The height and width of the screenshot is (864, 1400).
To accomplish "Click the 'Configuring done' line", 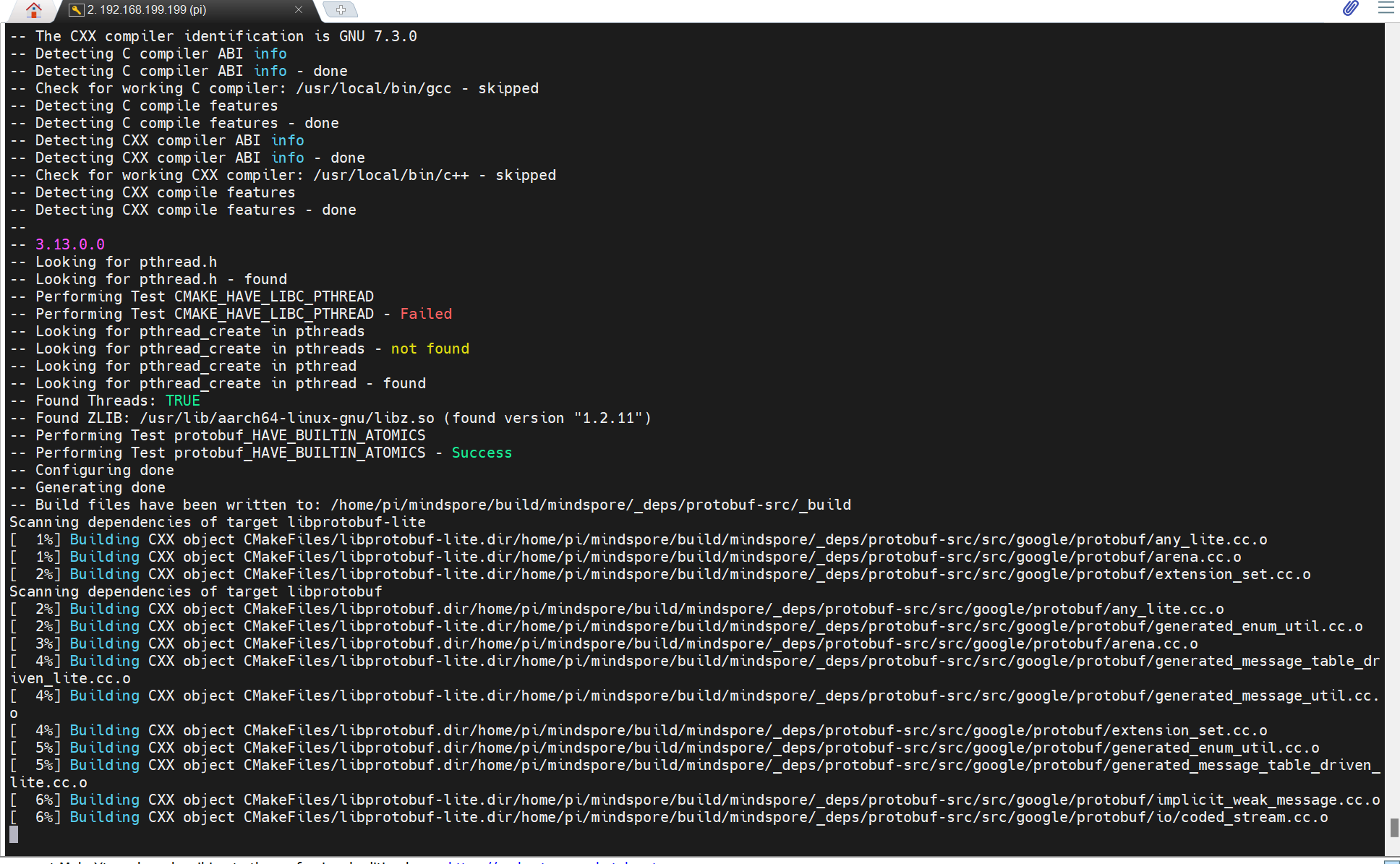I will (x=104, y=470).
